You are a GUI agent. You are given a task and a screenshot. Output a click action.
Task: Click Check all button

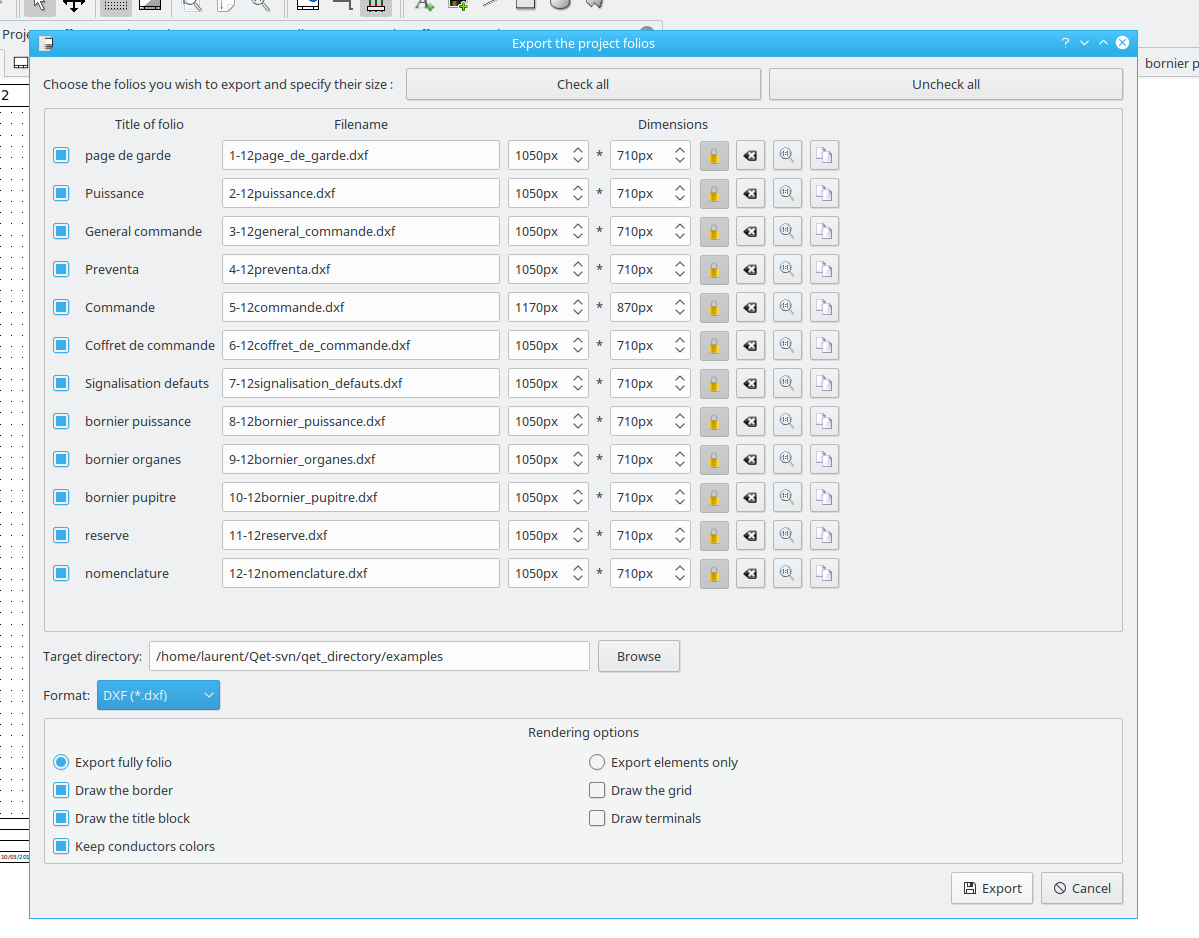point(583,84)
